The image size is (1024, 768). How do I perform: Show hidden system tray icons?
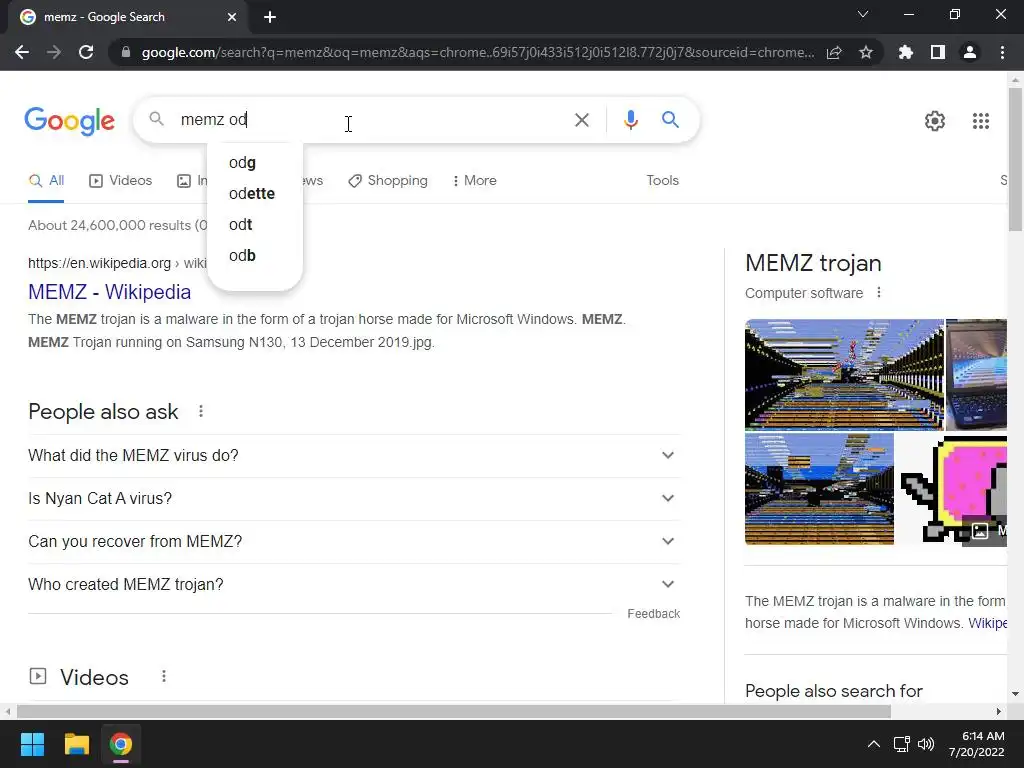click(x=873, y=744)
